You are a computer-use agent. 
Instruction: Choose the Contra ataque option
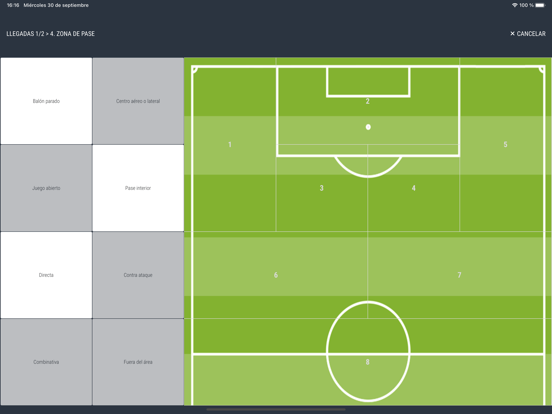(x=138, y=275)
